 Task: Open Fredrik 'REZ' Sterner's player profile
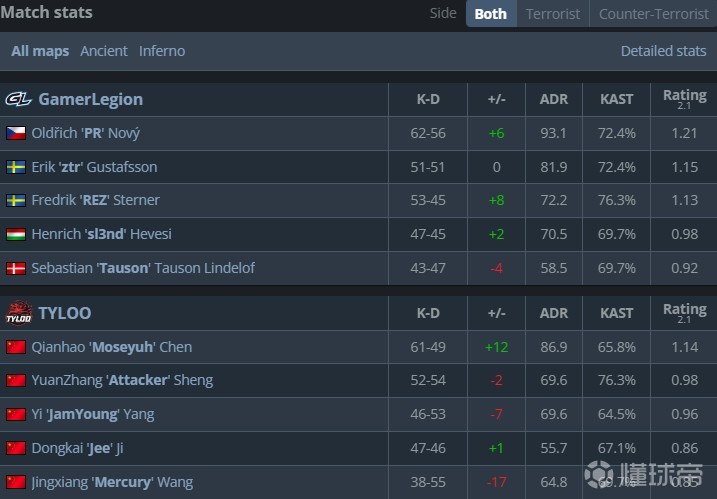click(95, 200)
